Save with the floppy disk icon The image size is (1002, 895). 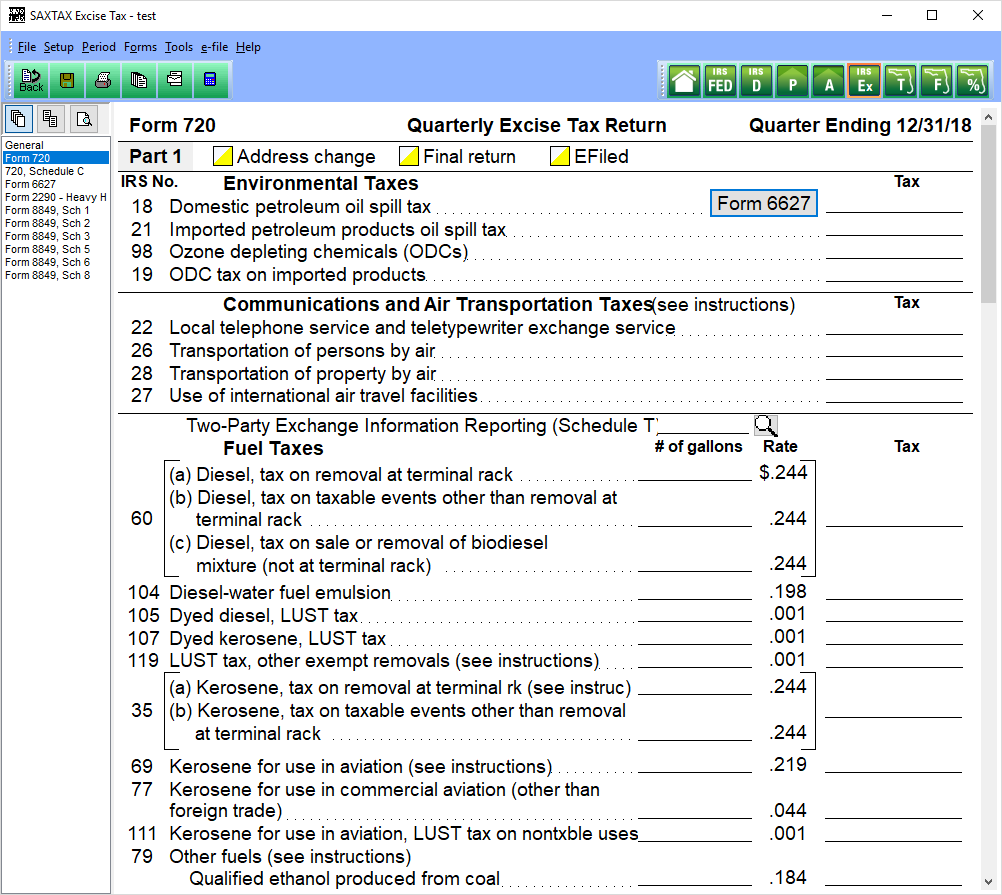[67, 80]
